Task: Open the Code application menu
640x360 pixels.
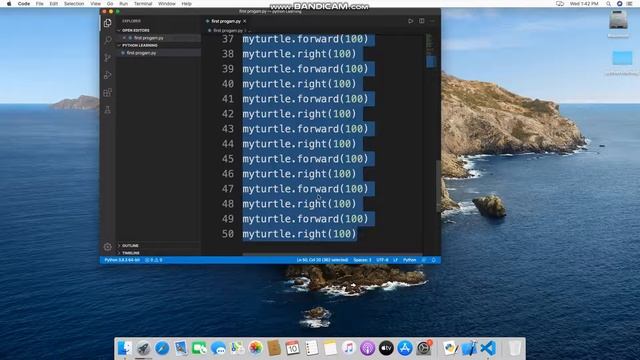Action: [x=24, y=4]
